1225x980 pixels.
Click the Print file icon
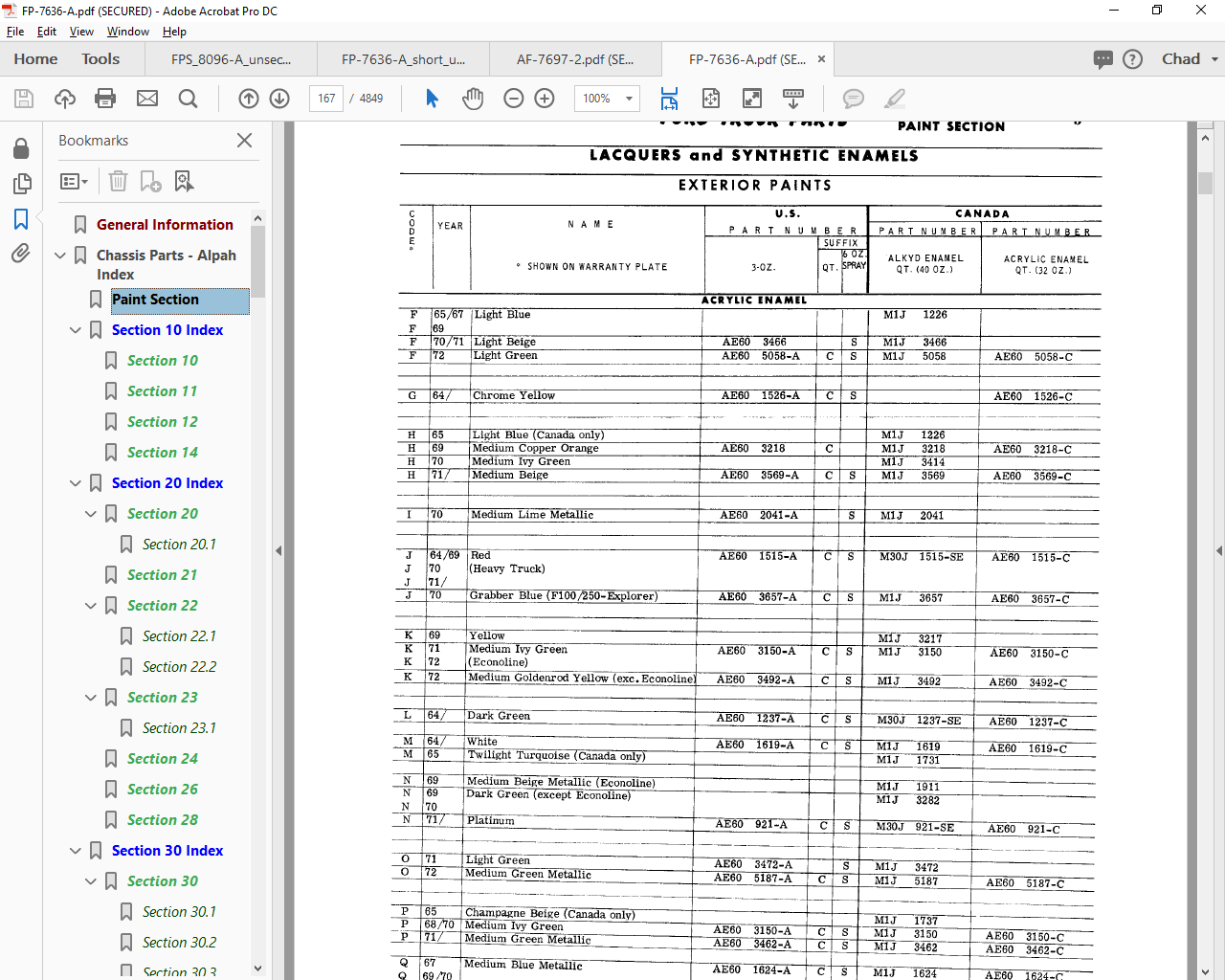pos(105,99)
